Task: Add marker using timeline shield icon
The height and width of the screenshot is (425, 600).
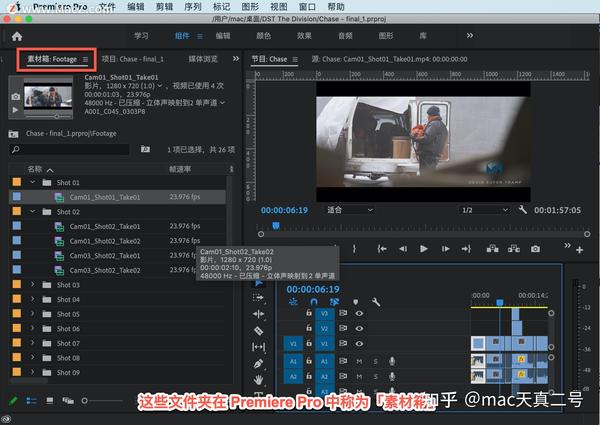Action: (x=355, y=302)
